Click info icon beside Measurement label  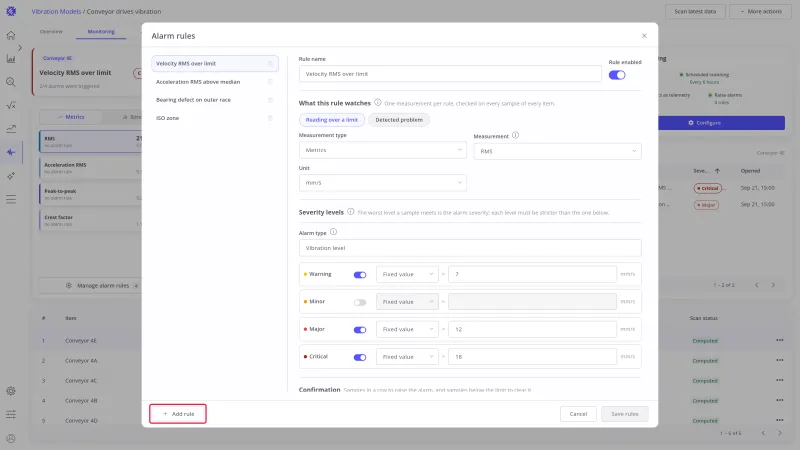click(515, 135)
